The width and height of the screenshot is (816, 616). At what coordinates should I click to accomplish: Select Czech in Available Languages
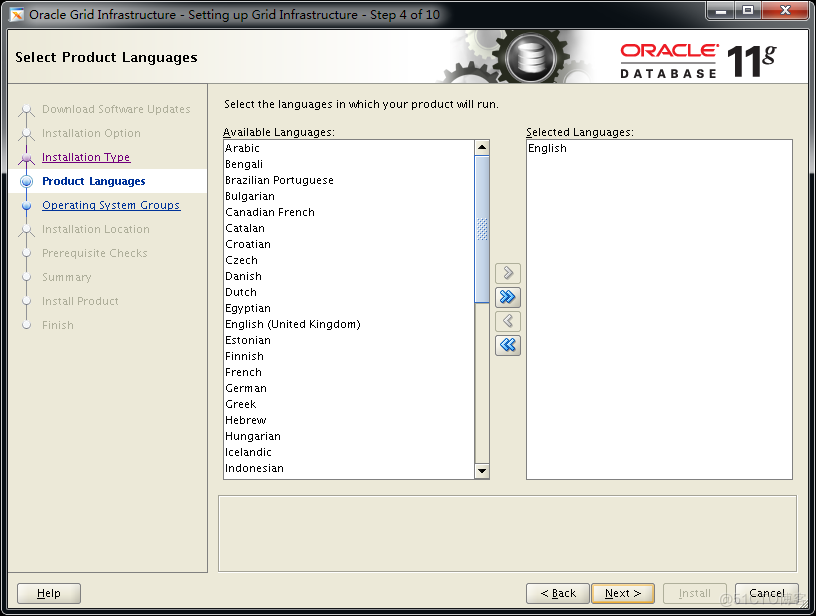point(349,260)
